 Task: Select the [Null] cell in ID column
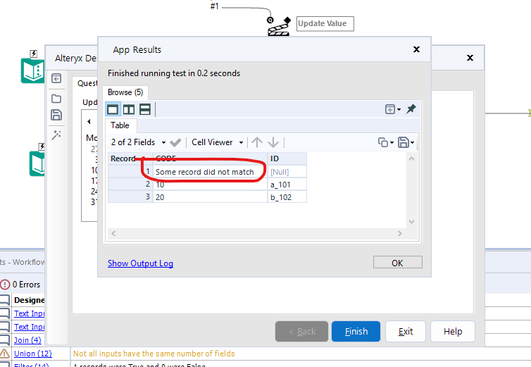click(287, 172)
